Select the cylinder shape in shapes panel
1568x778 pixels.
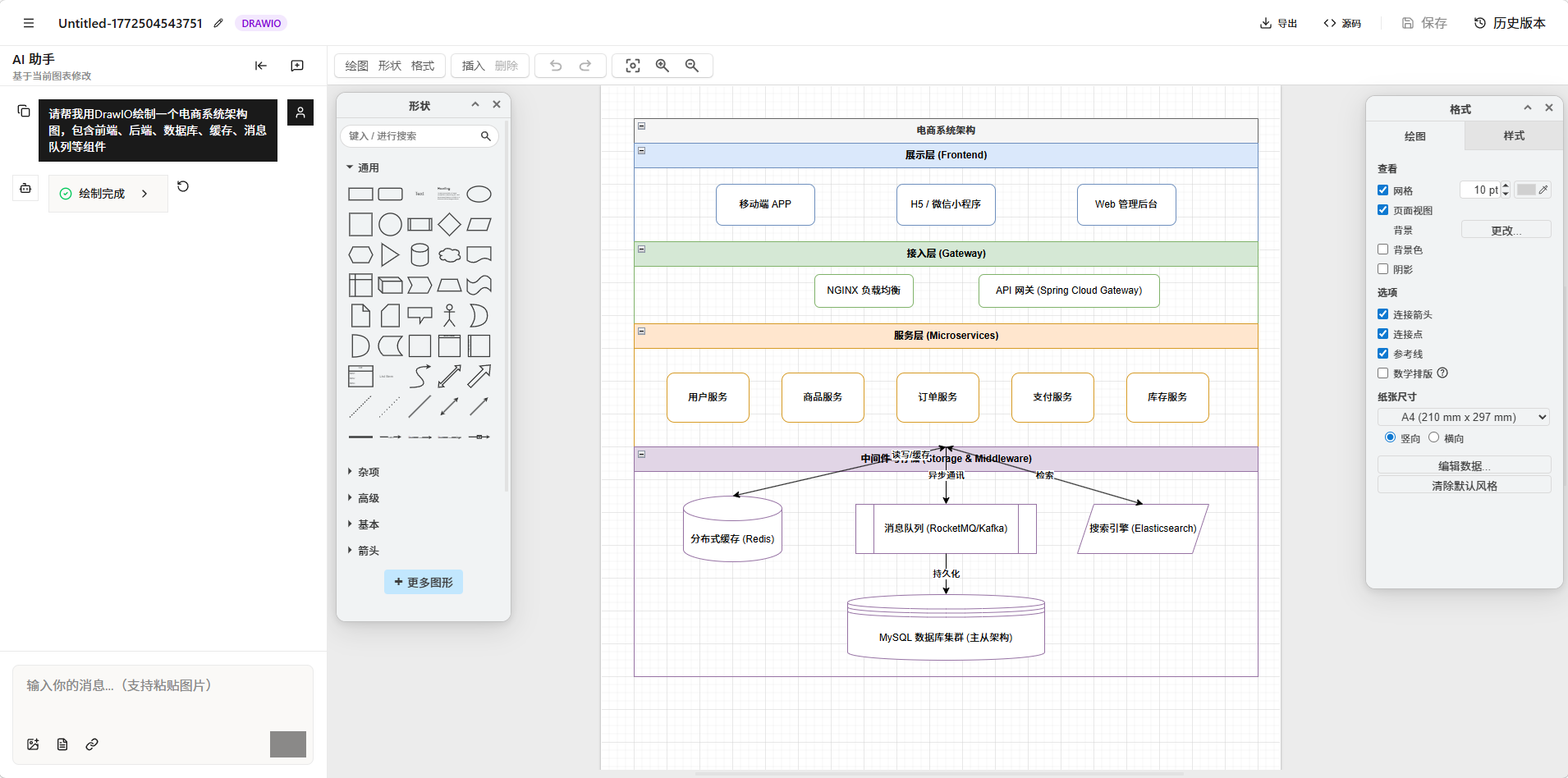pos(420,254)
